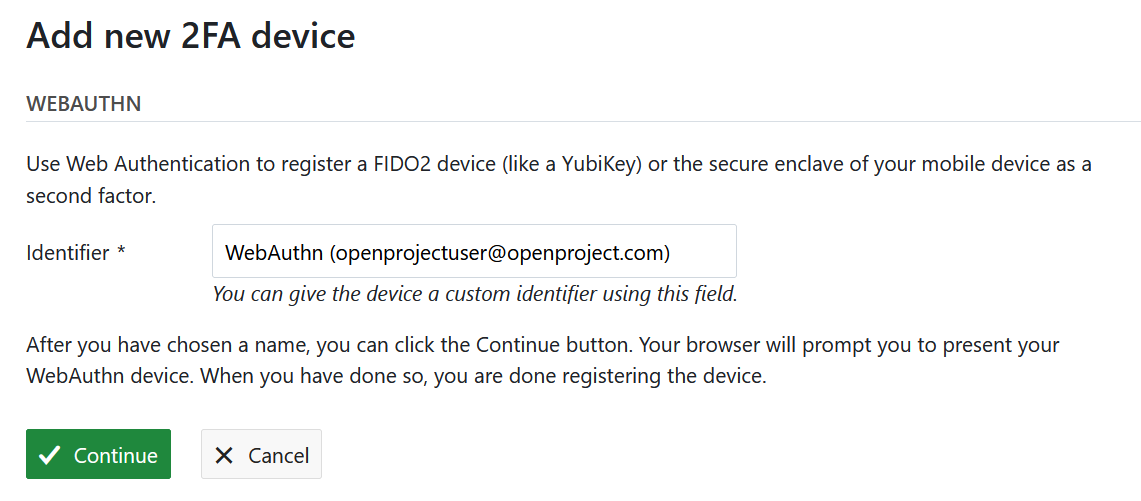Click the email address inside the Identifier field
This screenshot has height=501, width=1141.
pyautogui.click(x=500, y=253)
